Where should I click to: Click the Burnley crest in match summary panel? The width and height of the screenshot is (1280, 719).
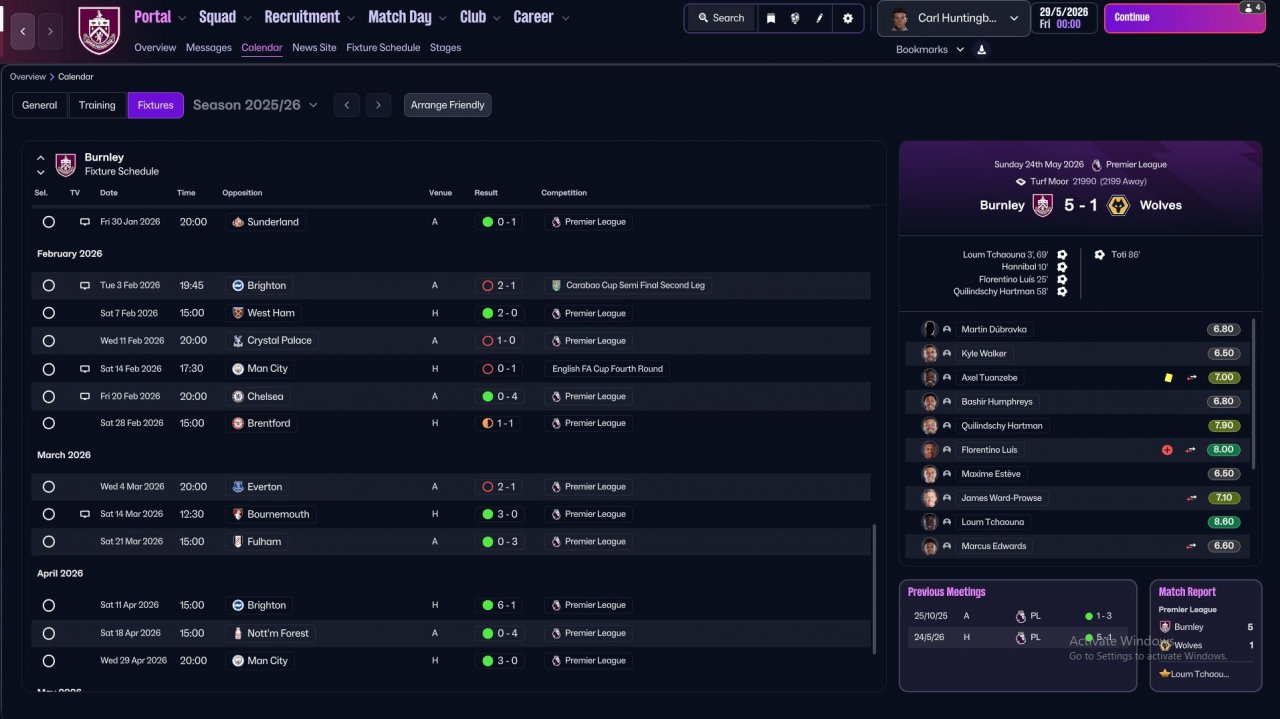[1042, 205]
